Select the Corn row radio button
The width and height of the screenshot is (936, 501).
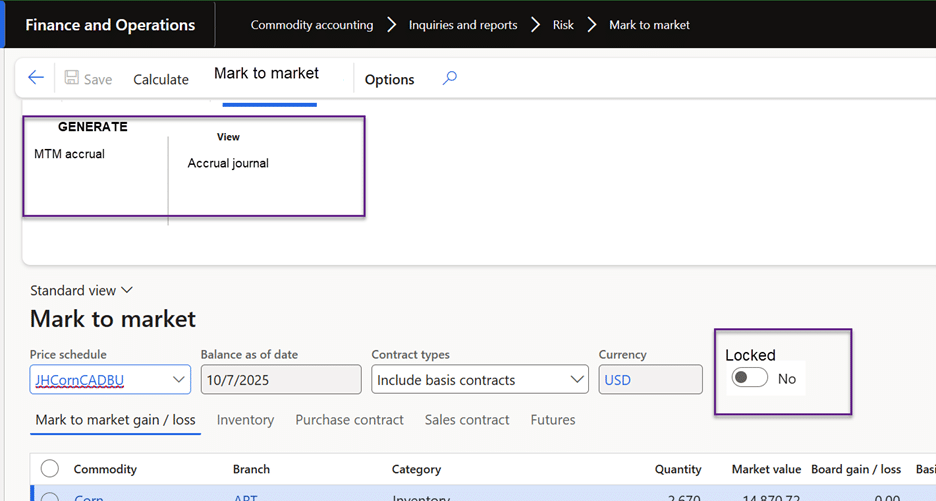(50, 497)
